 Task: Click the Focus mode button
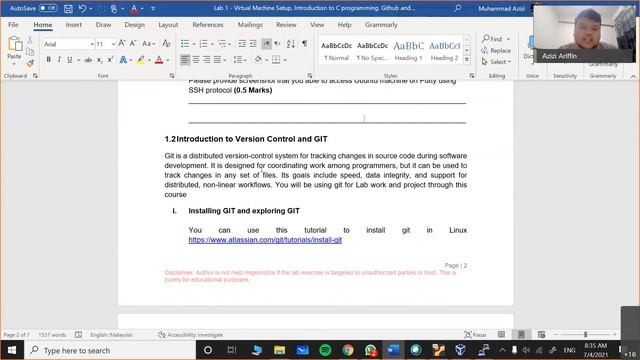tap(476, 335)
